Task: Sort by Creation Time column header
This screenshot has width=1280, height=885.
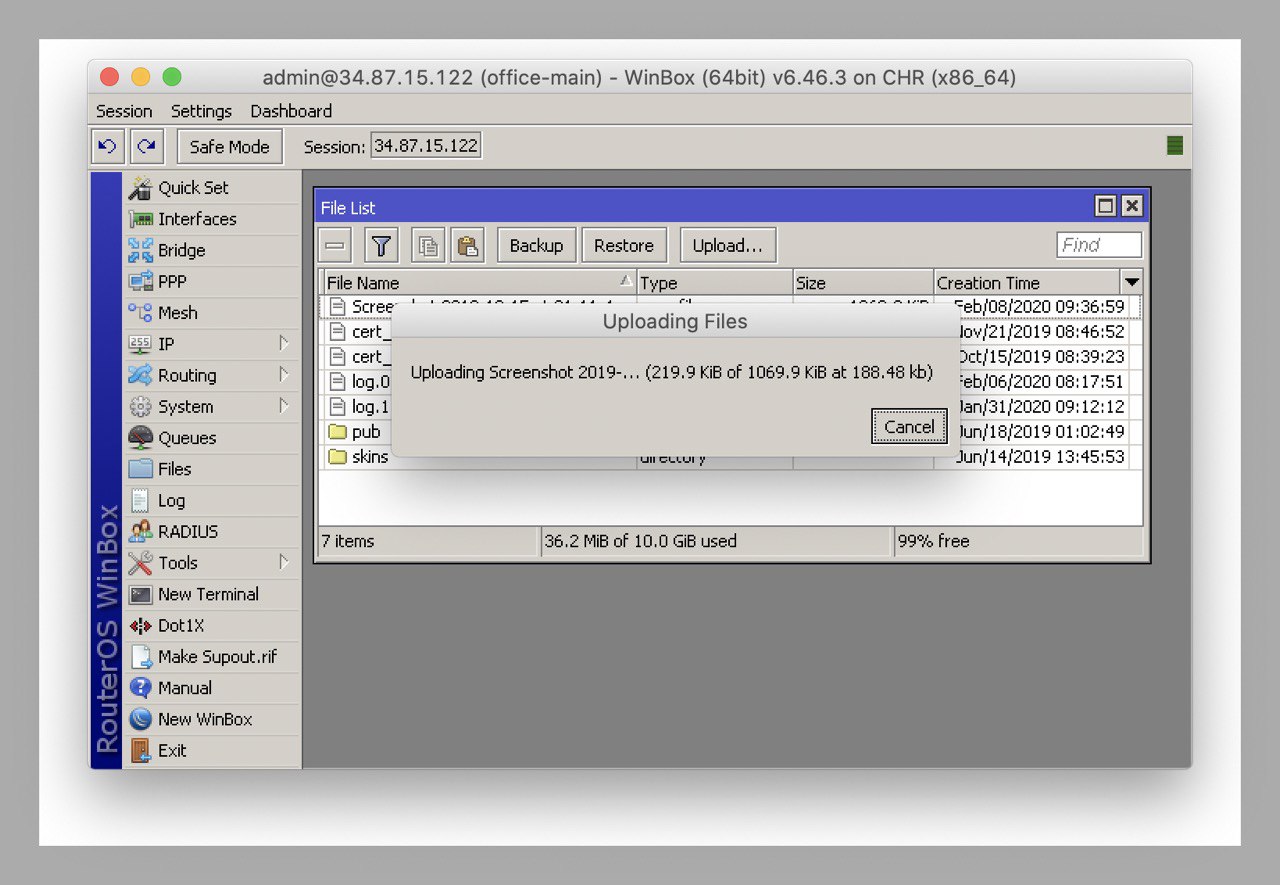Action: click(1027, 282)
